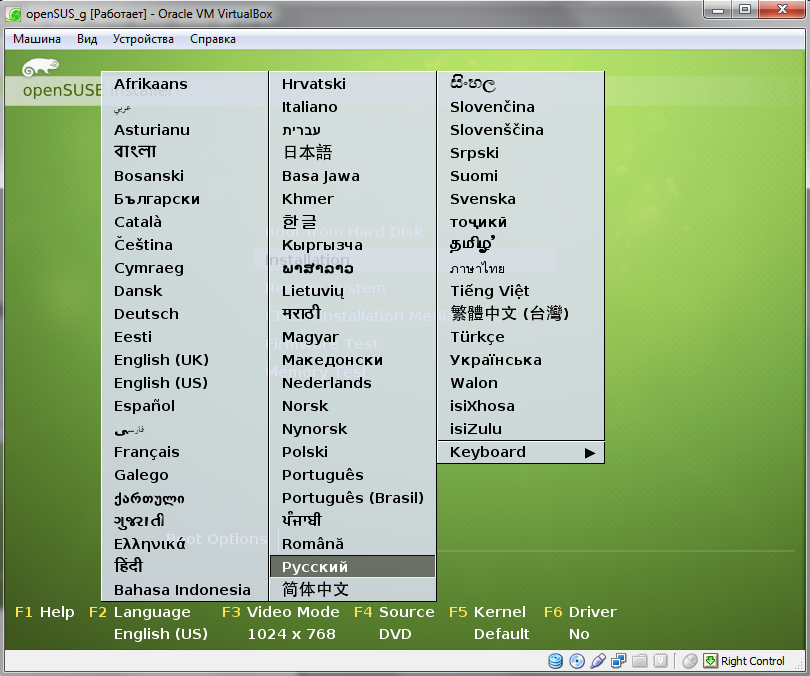810x676 pixels.
Task: Choose Galego language entry
Action: click(x=185, y=475)
